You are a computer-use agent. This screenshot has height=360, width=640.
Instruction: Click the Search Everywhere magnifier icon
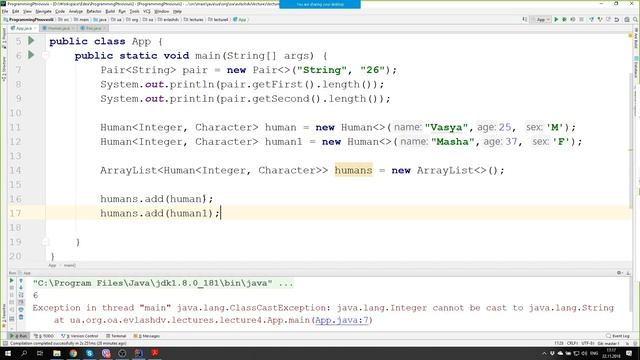click(x=636, y=19)
